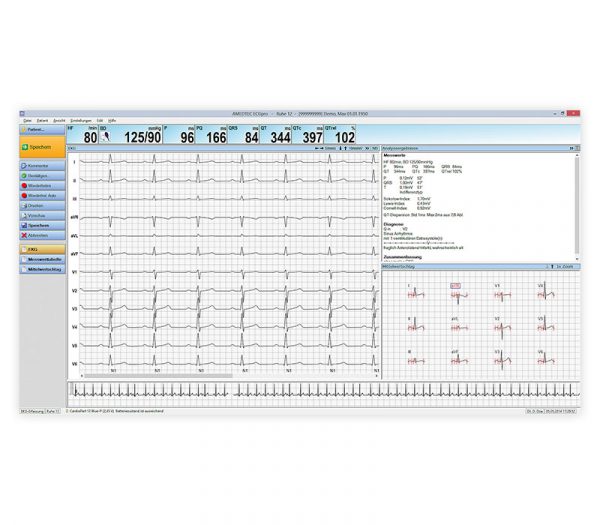The image size is (600, 525).
Task: Increase ECG paper speed with right arrow
Action: [x=322, y=148]
